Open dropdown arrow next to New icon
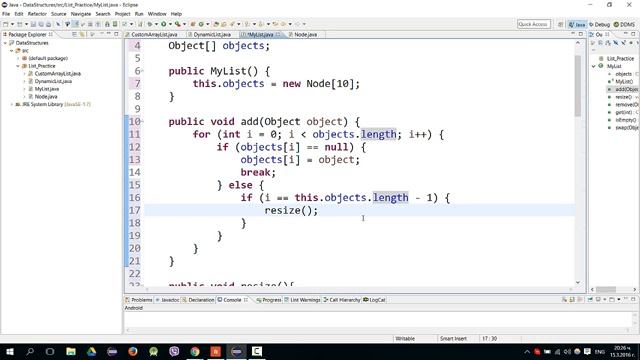 coord(12,24)
